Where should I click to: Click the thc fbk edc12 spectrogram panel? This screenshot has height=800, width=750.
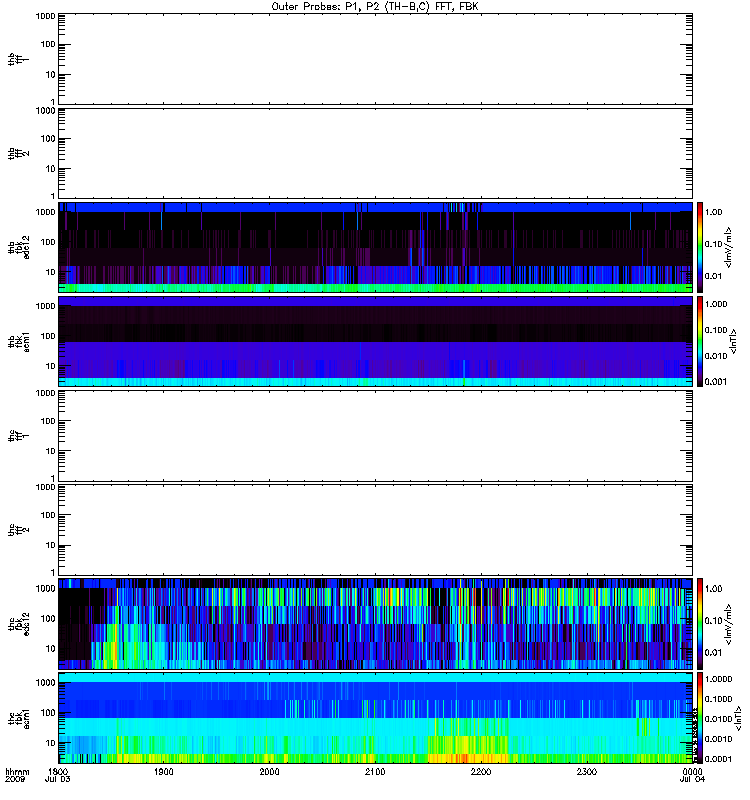(376, 624)
